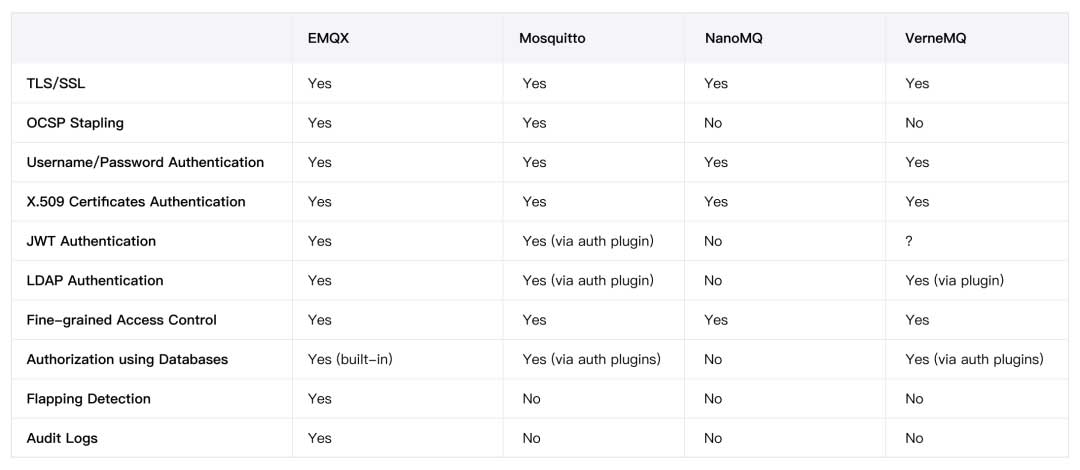Click Fine-grained Access Control row label
1080x470 pixels.
[122, 320]
